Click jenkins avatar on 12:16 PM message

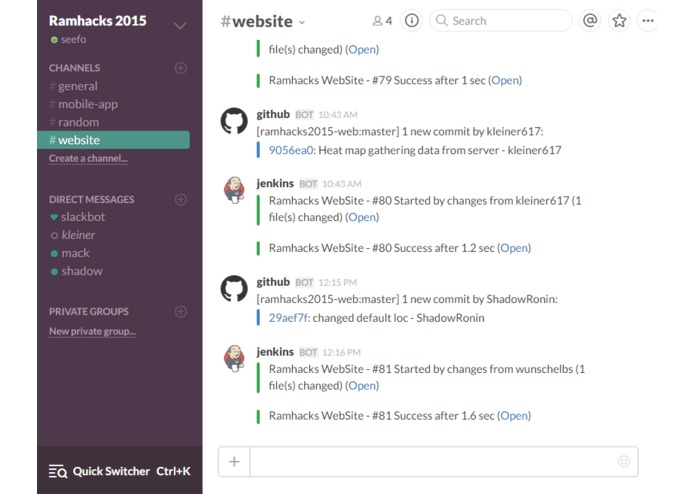click(x=234, y=358)
